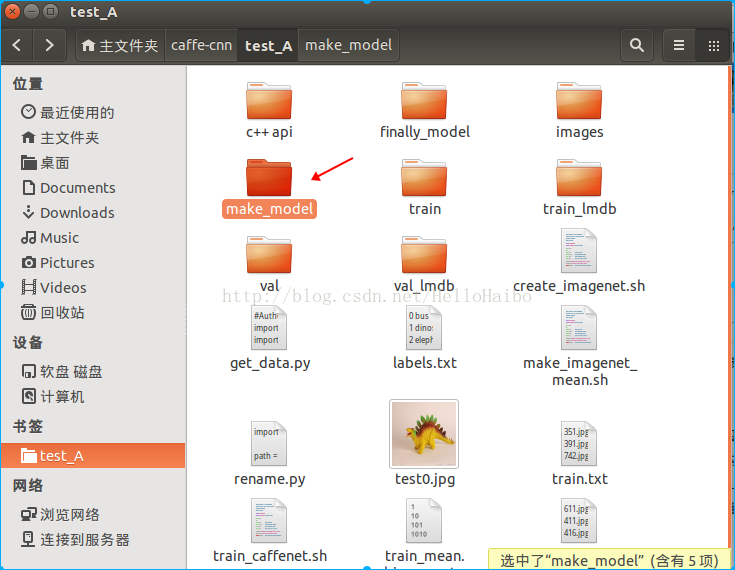Viewport: 735px width, 570px height.
Task: Select train.txt file icon
Action: tap(579, 443)
